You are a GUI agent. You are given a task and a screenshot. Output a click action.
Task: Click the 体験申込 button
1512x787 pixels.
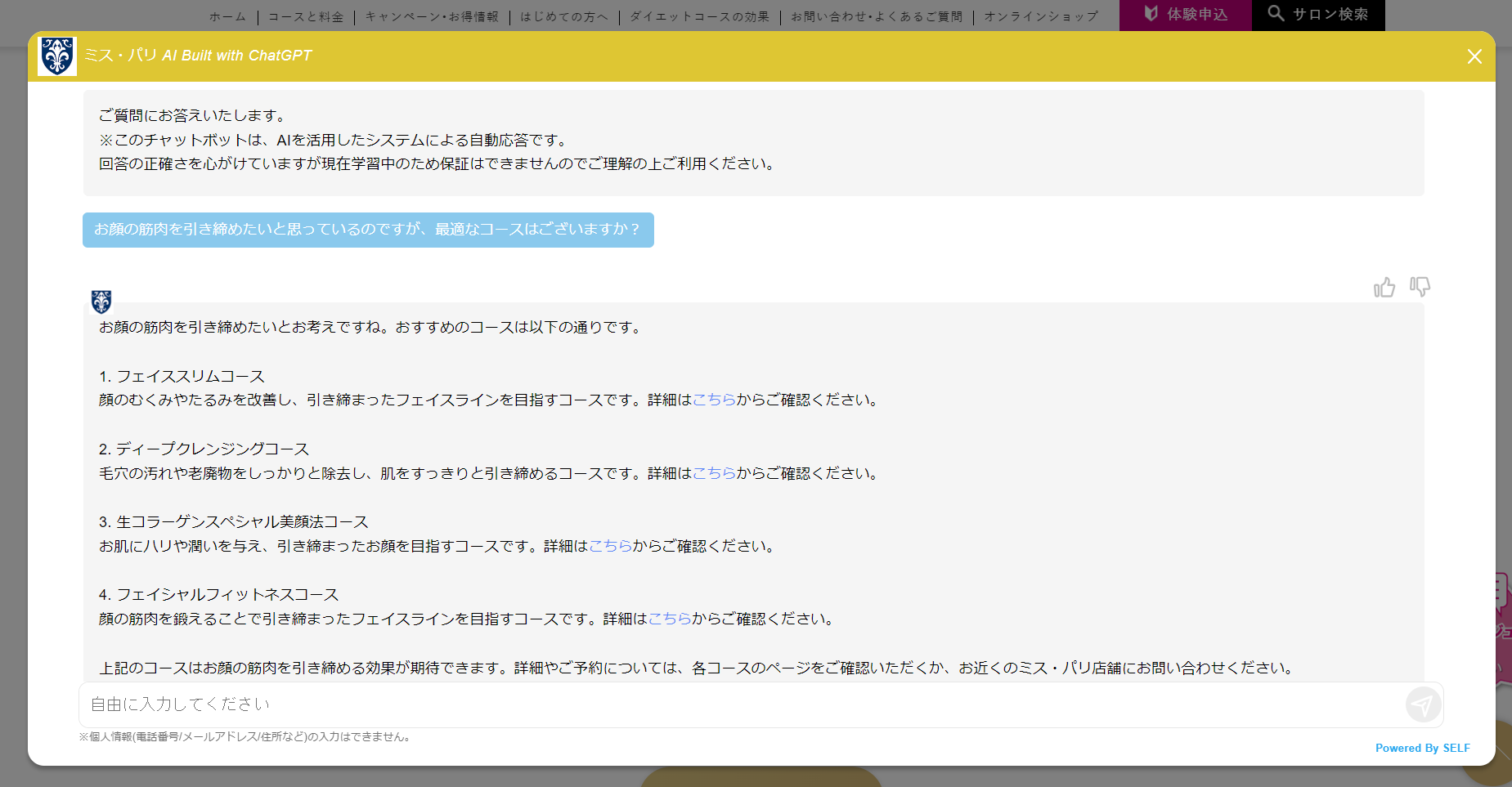1186,15
